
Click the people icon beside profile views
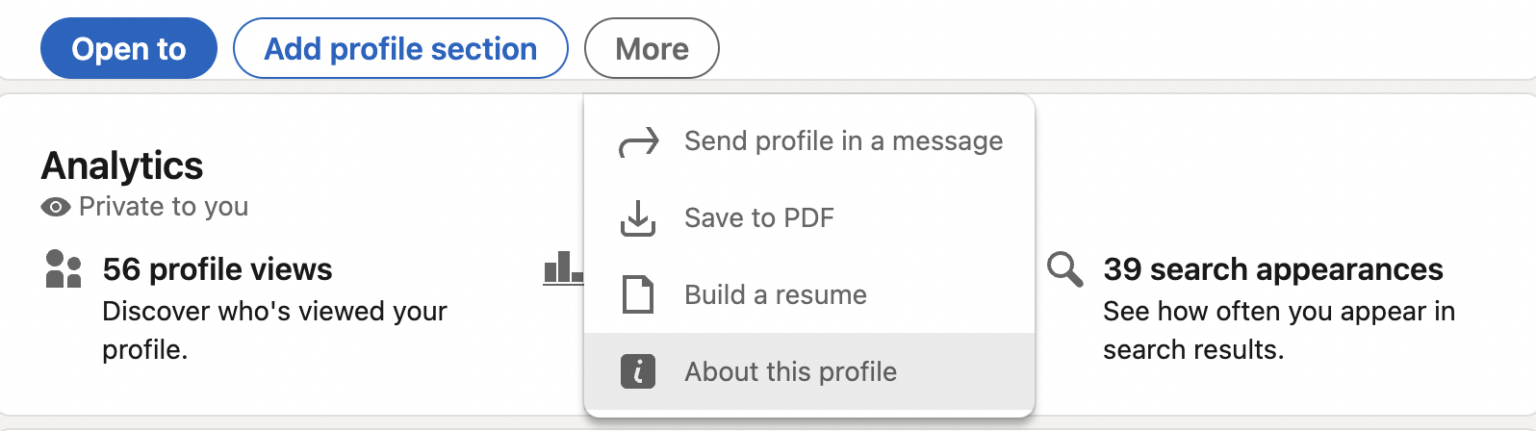click(64, 269)
